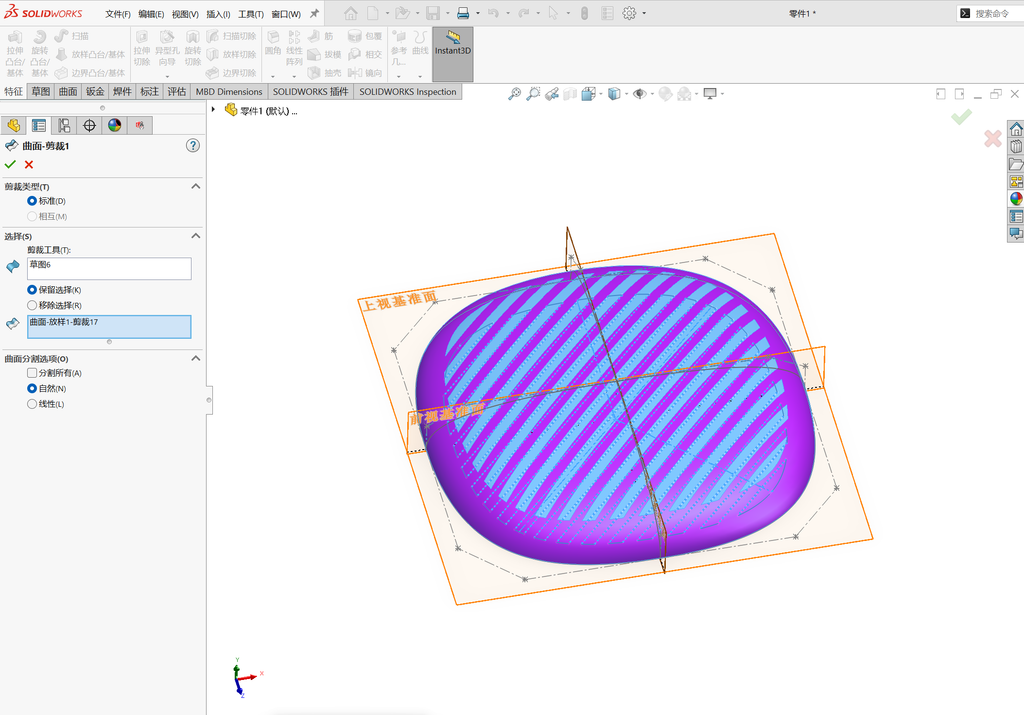The height and width of the screenshot is (715, 1024).
Task: Click the pin icon next to the menu bar
Action: [314, 13]
